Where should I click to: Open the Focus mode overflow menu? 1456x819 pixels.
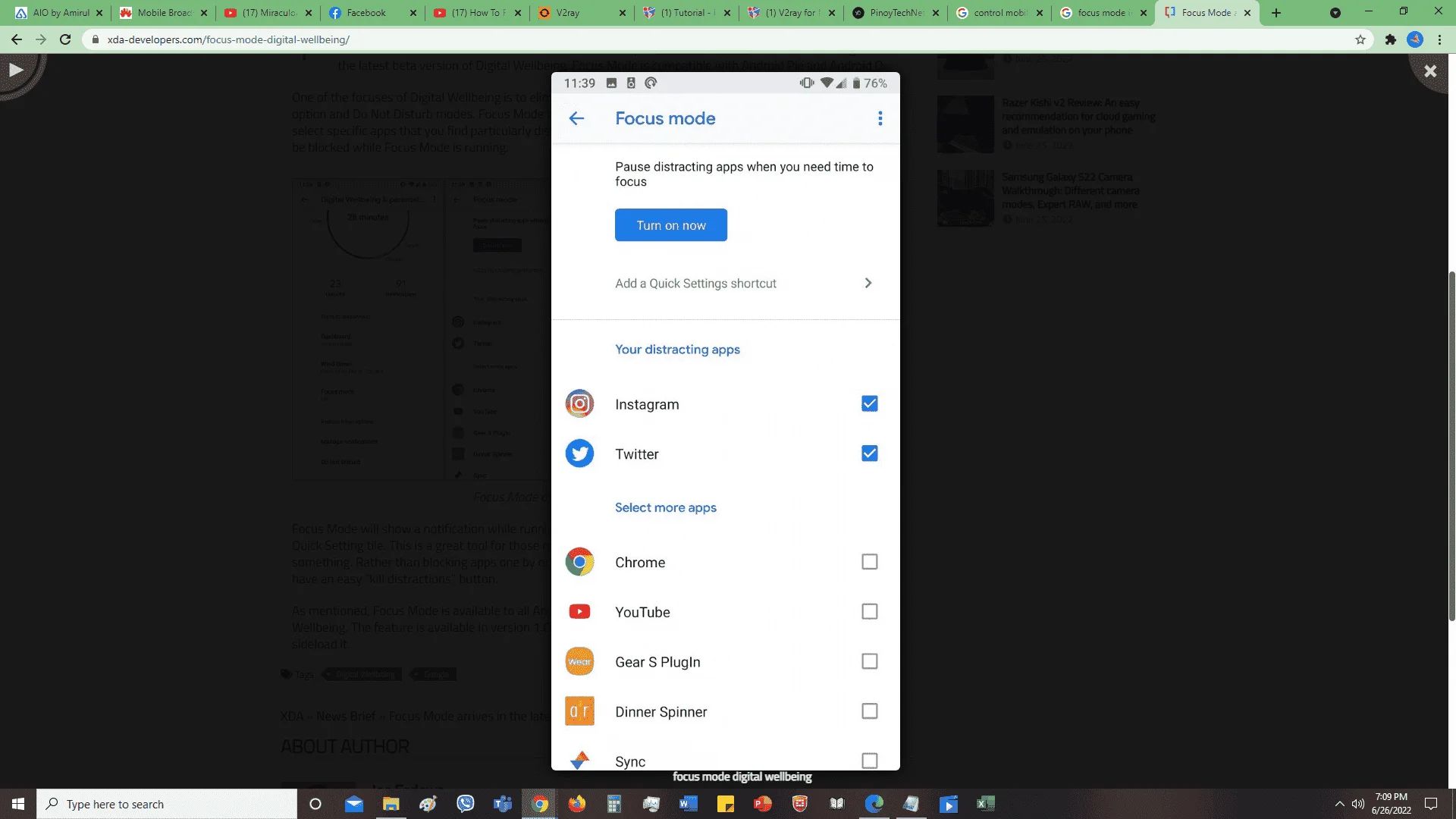[x=880, y=118]
